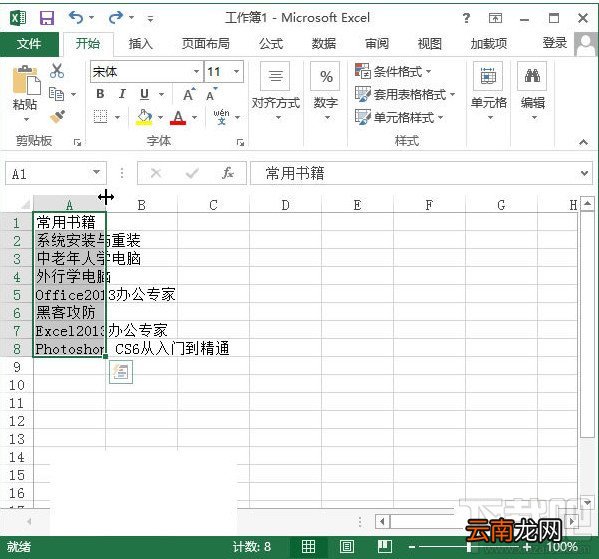Apply red font color
This screenshot has height=559, width=599.
178,117
